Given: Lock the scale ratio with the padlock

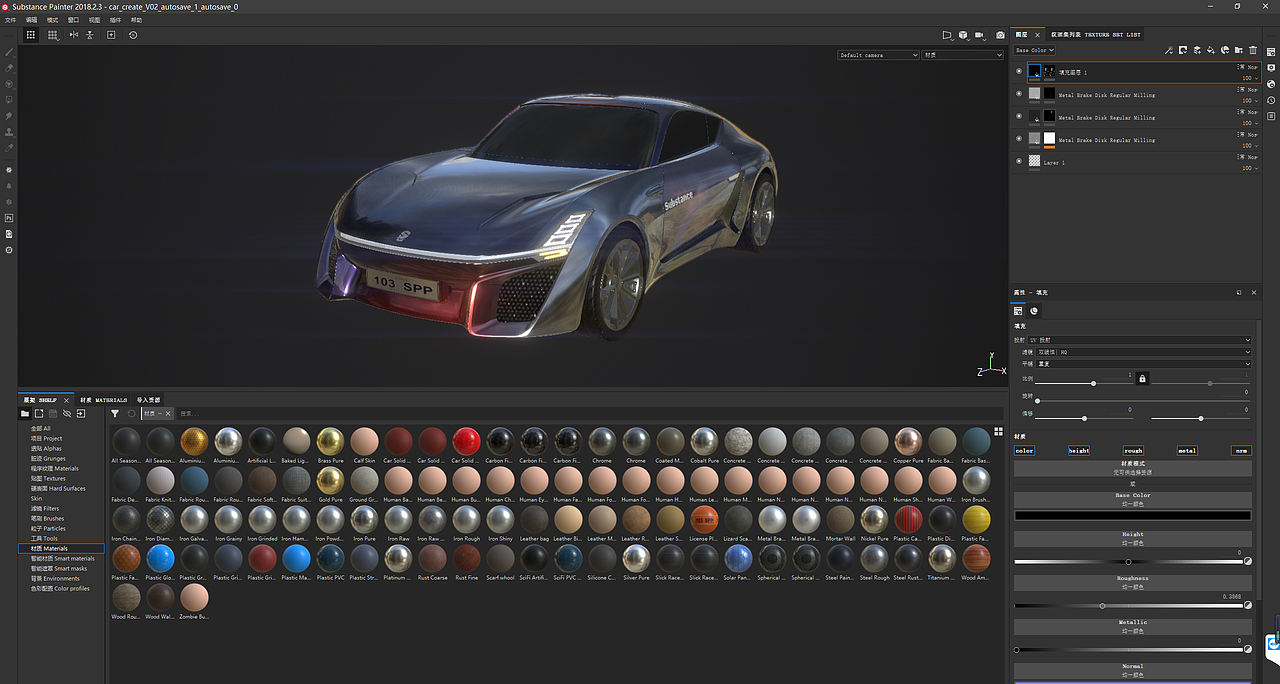Looking at the screenshot, I should coord(1142,378).
